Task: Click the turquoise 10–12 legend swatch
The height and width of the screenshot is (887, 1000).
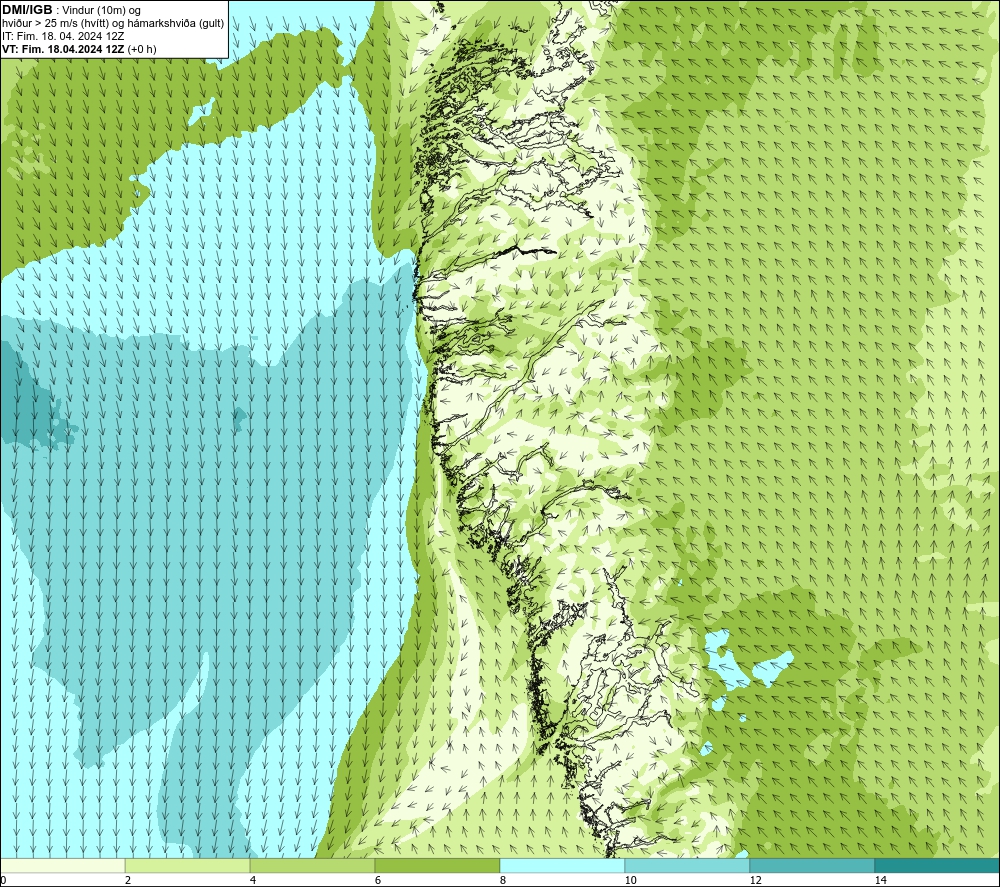Action: pos(688,866)
